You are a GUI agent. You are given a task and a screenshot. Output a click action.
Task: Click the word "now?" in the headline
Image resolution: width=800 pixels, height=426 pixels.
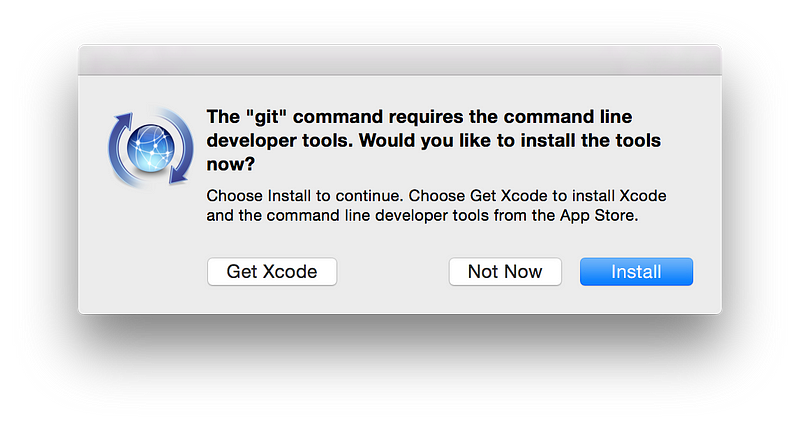click(229, 163)
